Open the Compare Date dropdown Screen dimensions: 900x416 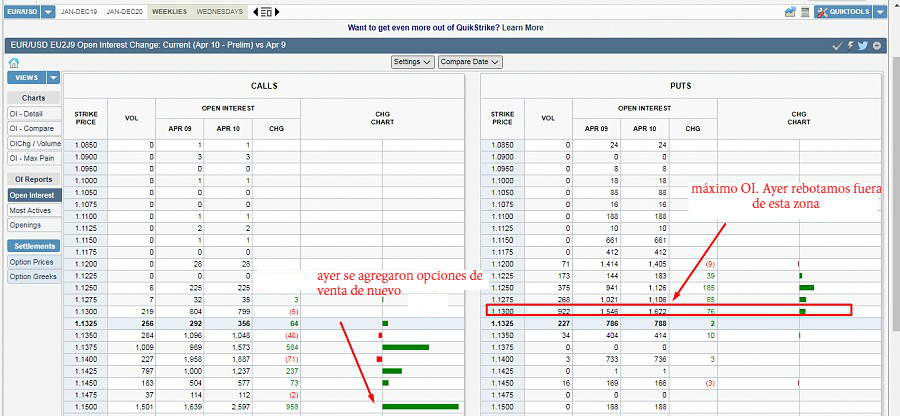tap(470, 62)
